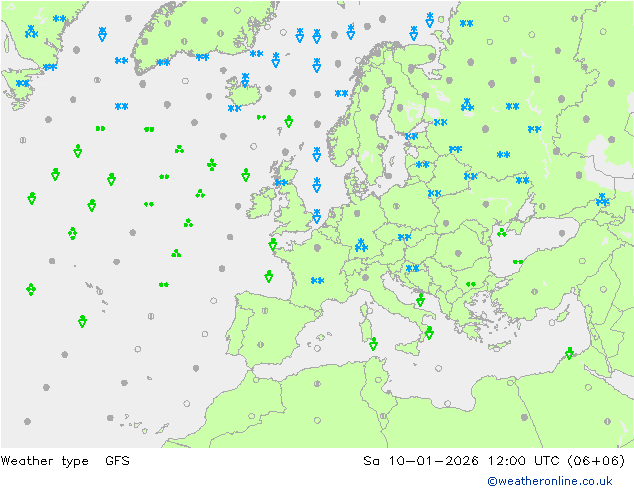This screenshot has width=634, height=490.
Task: Click rain shower symbol on Italy's Adriatic coast
Action: (x=421, y=300)
